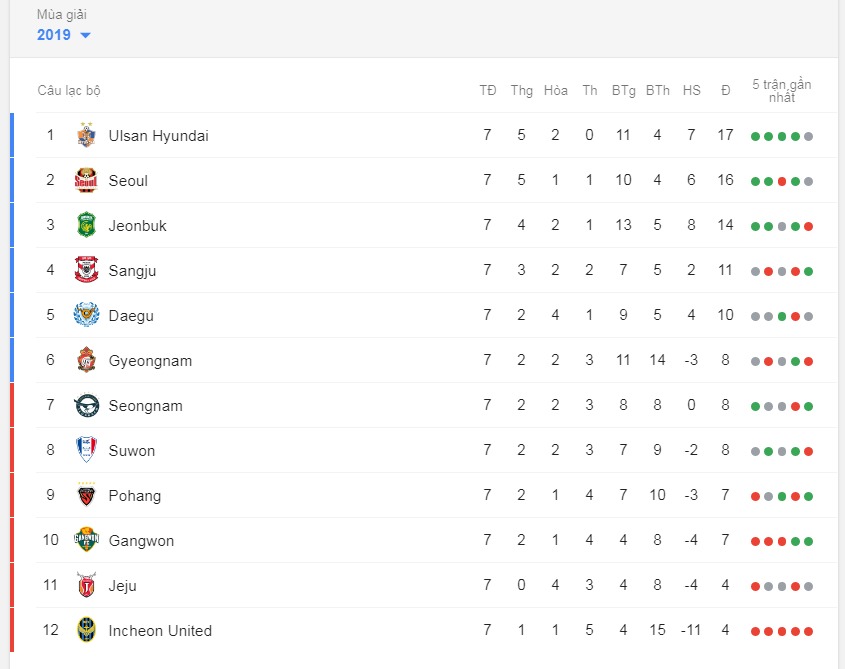Click Ulsan Hyundai's latest grey draw dot

point(808,137)
